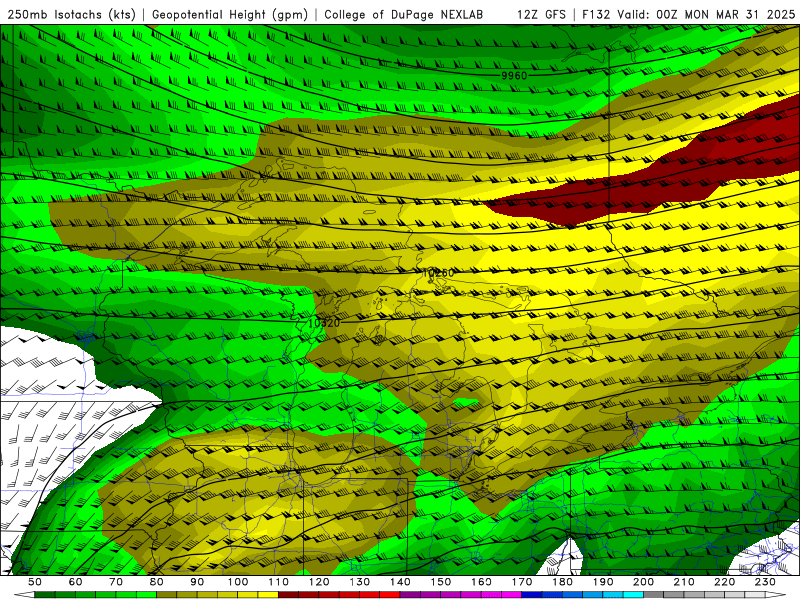
Task: Click the bright yellow legend swatch left of 110
Action: 268,594
